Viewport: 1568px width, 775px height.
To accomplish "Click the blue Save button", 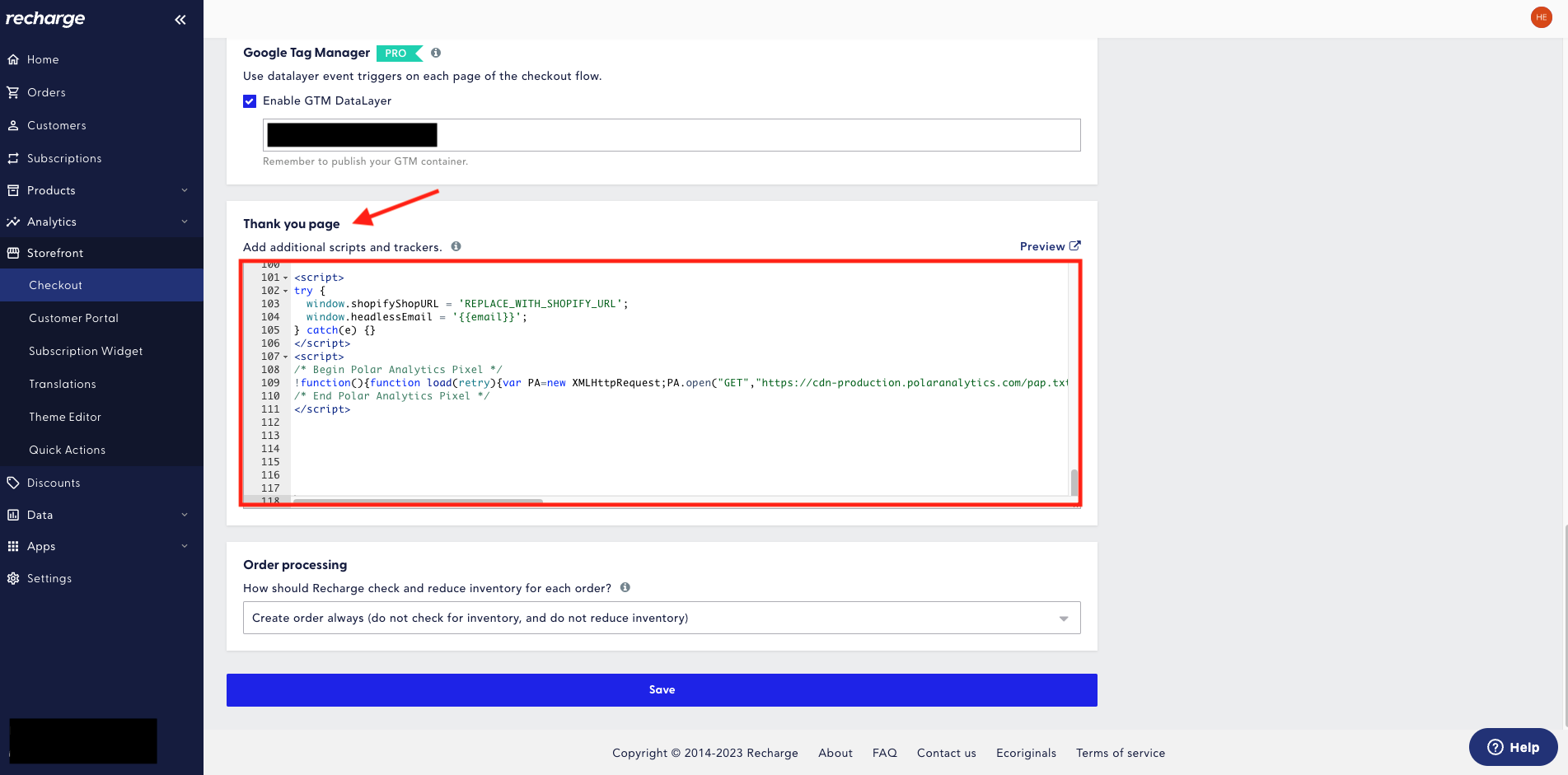I will (662, 690).
